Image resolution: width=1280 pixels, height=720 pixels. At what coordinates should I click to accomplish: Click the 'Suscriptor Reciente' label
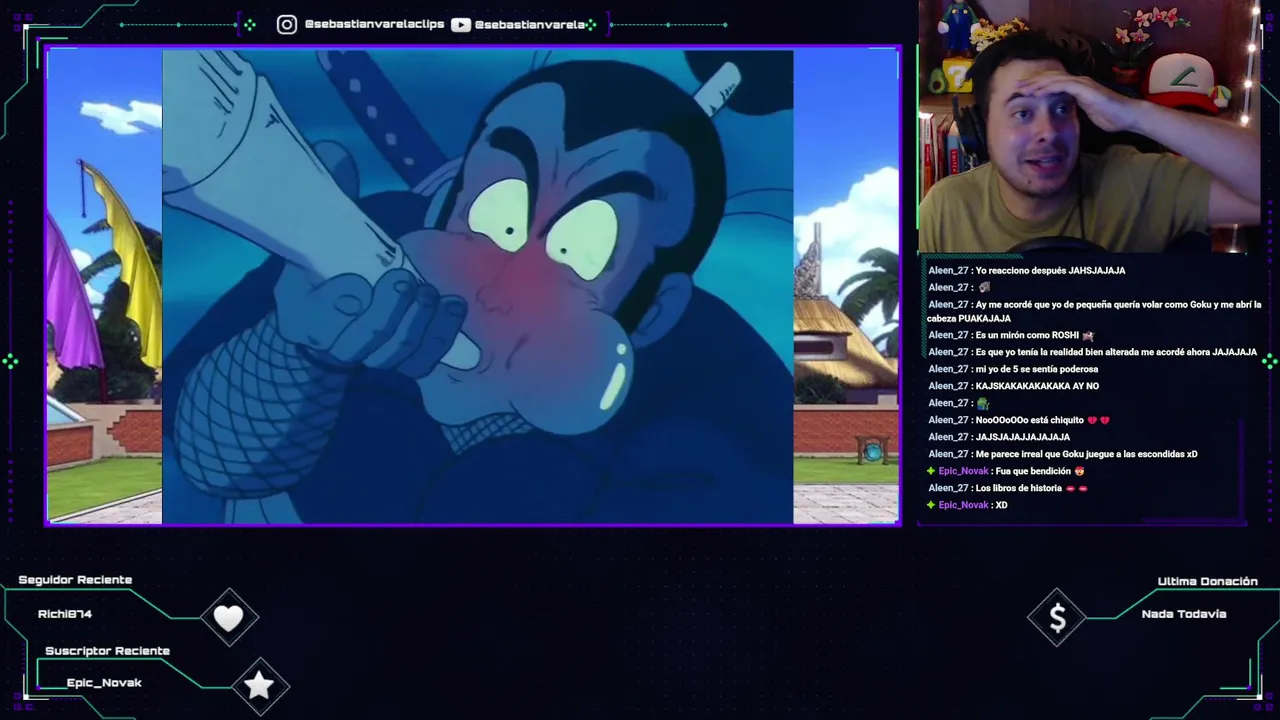(x=107, y=651)
